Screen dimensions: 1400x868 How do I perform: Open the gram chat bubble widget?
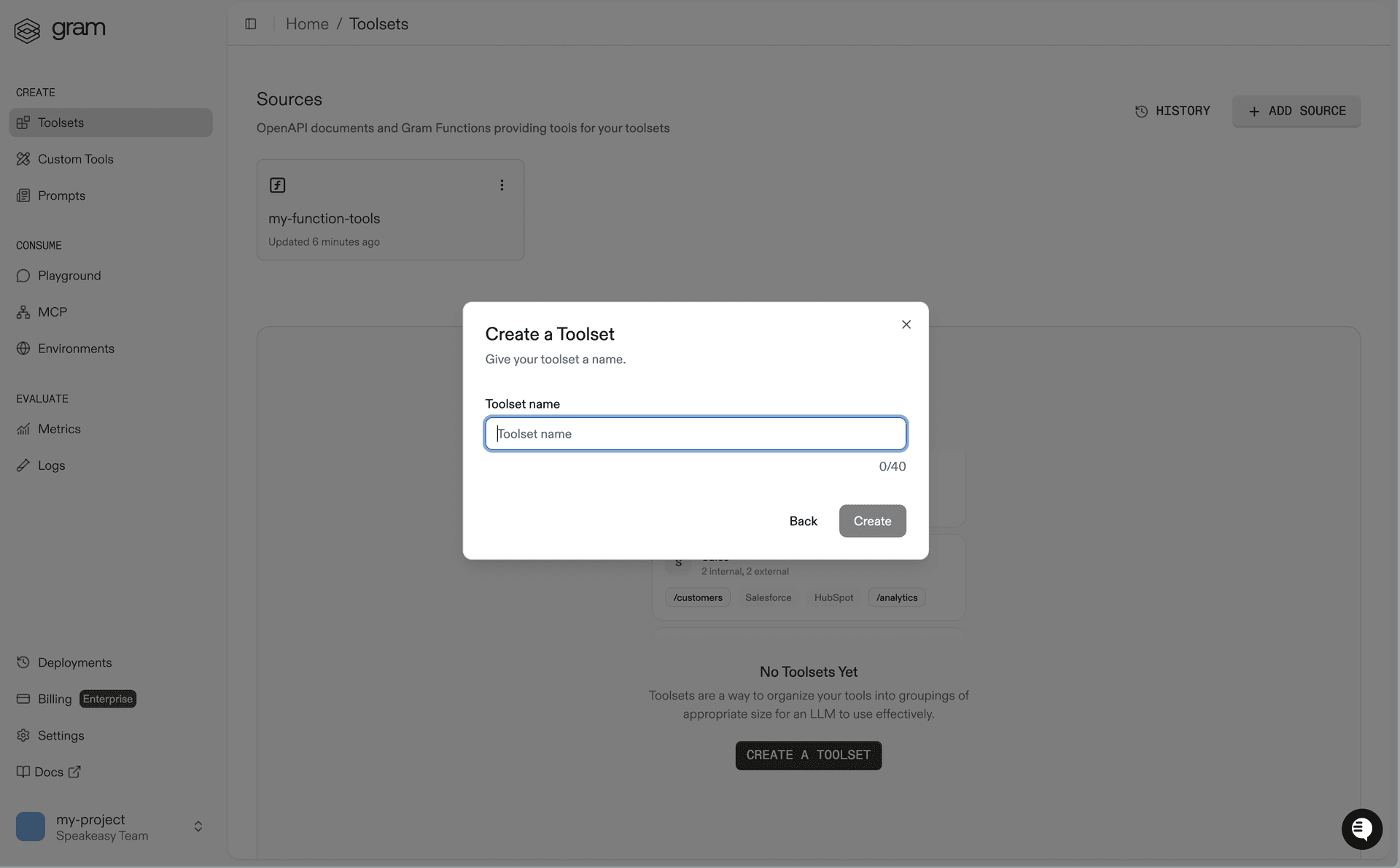coord(1362,829)
